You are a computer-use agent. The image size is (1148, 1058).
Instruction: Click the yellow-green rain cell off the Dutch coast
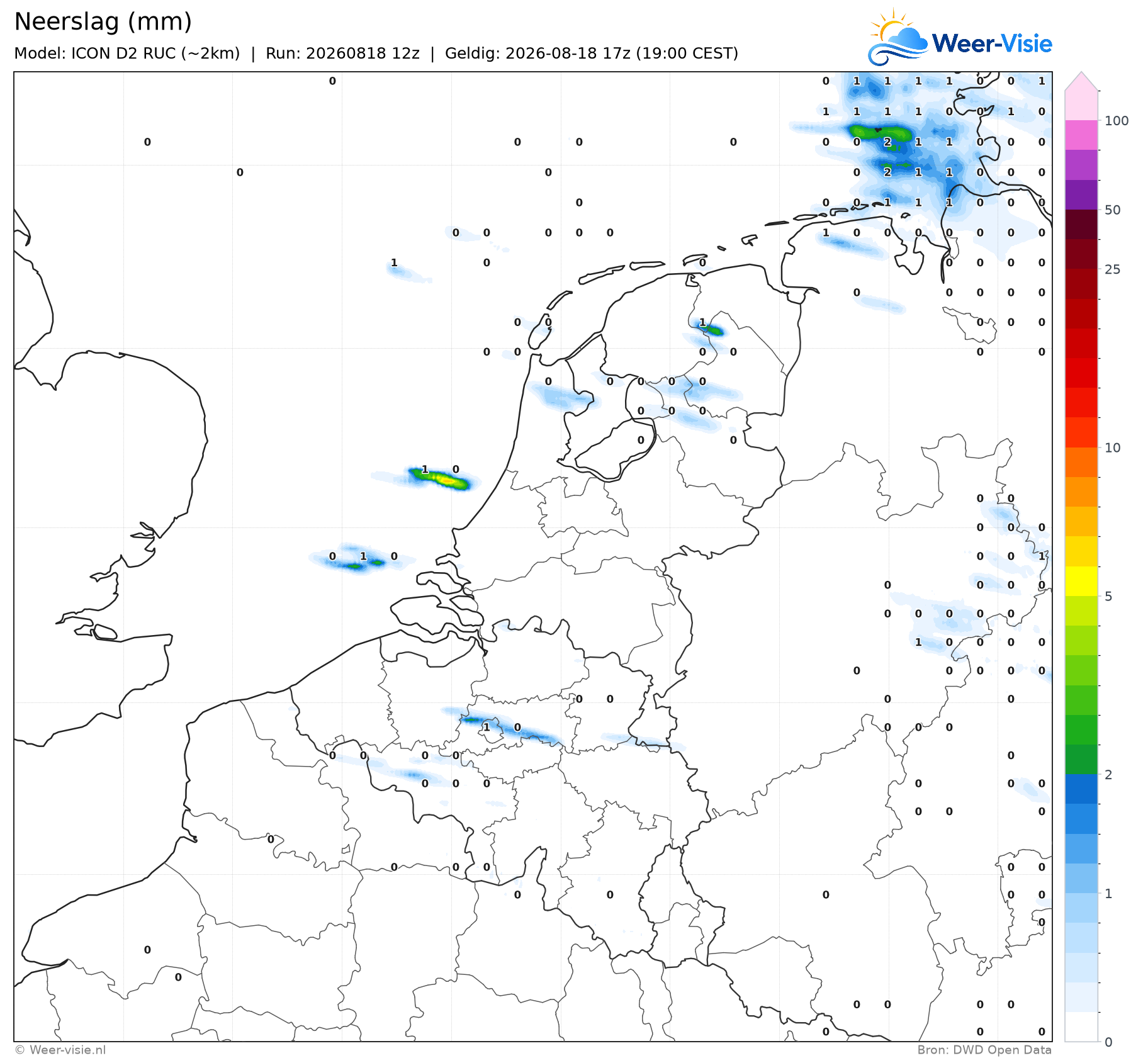pos(440,479)
